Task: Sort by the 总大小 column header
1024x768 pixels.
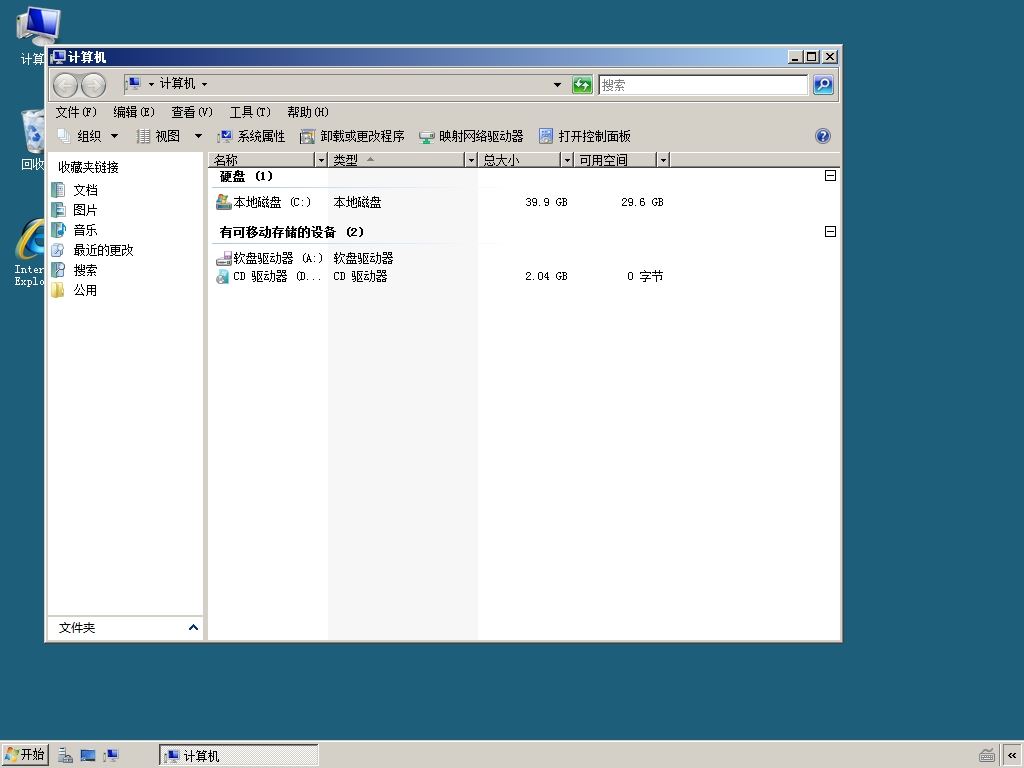Action: (520, 160)
